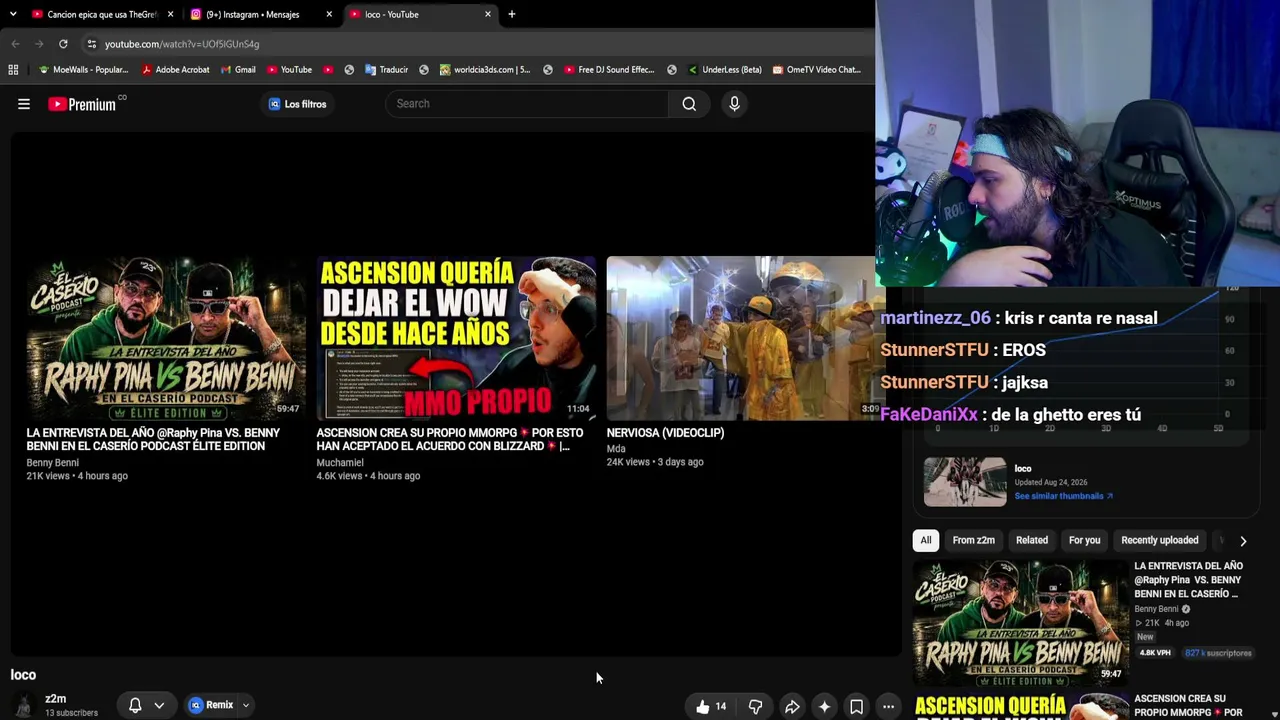This screenshot has height=720, width=1280.
Task: Expand the Remix dropdown arrow
Action: click(x=246, y=705)
